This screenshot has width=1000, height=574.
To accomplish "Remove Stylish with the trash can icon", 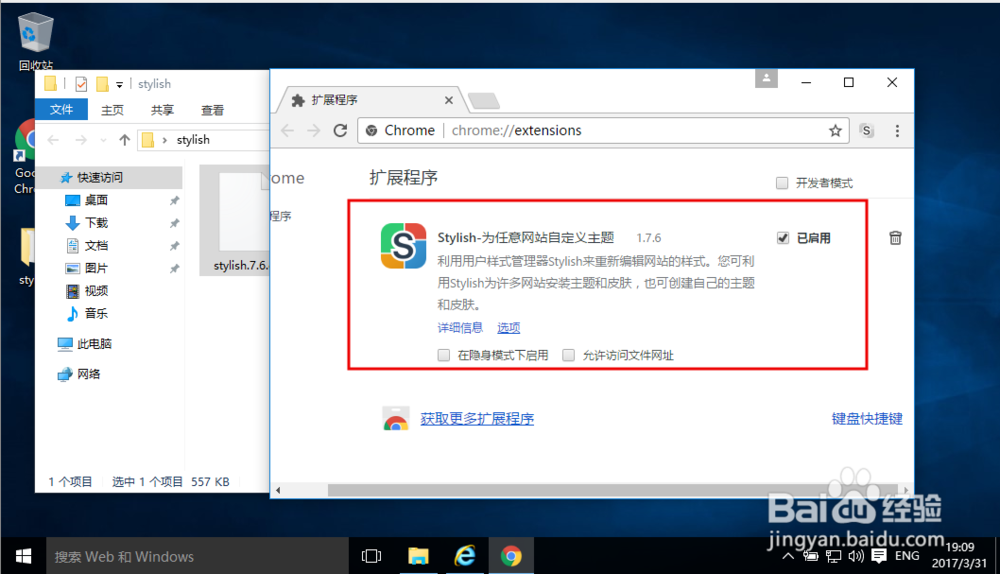I will point(895,238).
